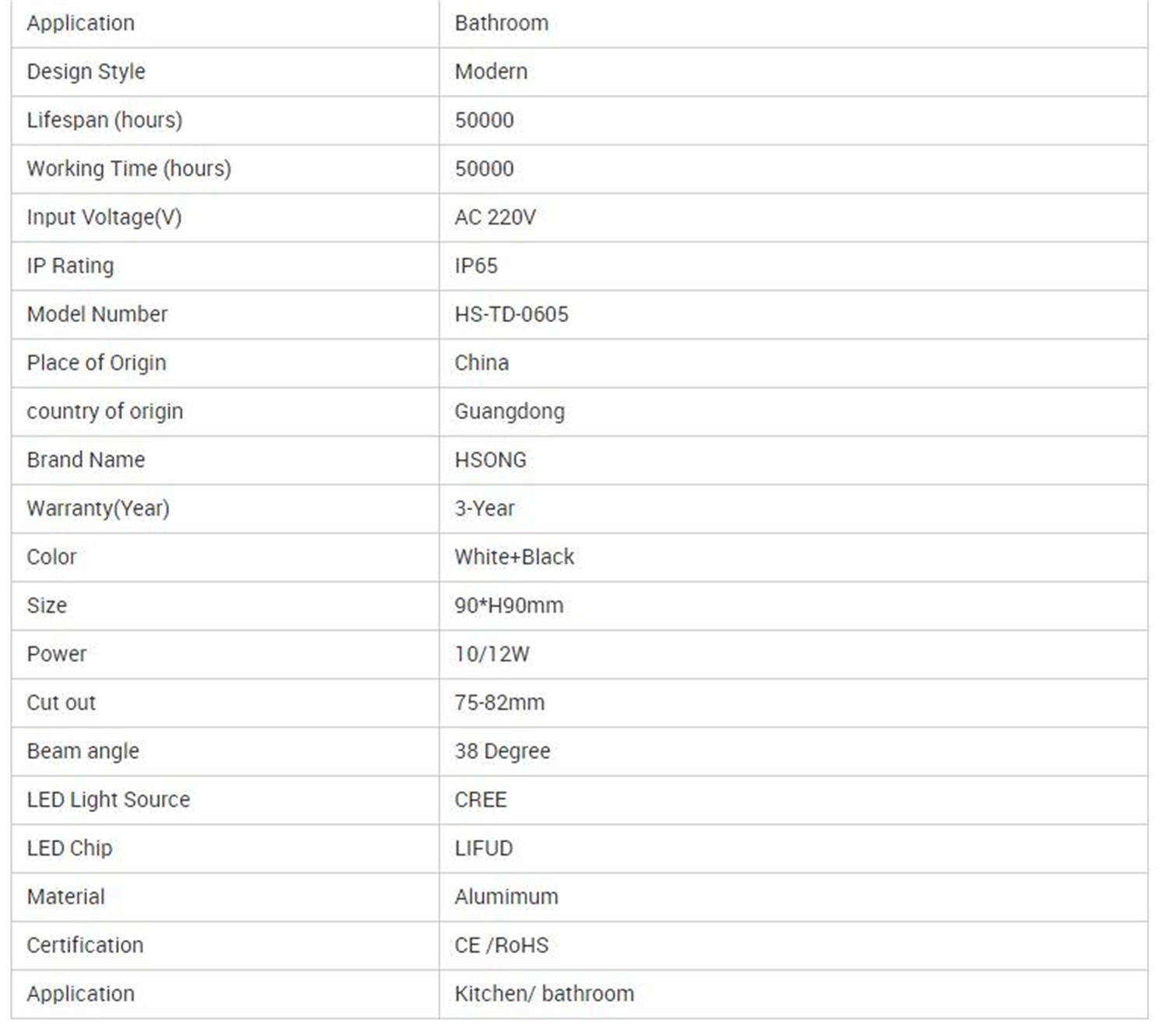This screenshot has width=1167, height=1036.
Task: Click the Guangdong value cell
Action: coord(794,411)
